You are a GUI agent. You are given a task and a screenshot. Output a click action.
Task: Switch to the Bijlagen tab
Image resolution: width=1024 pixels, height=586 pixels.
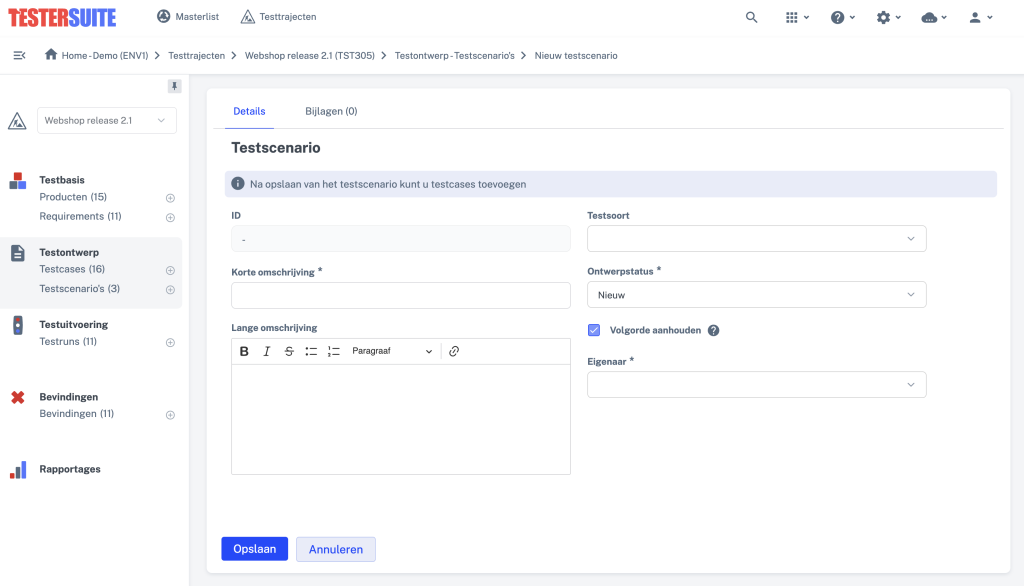click(331, 111)
